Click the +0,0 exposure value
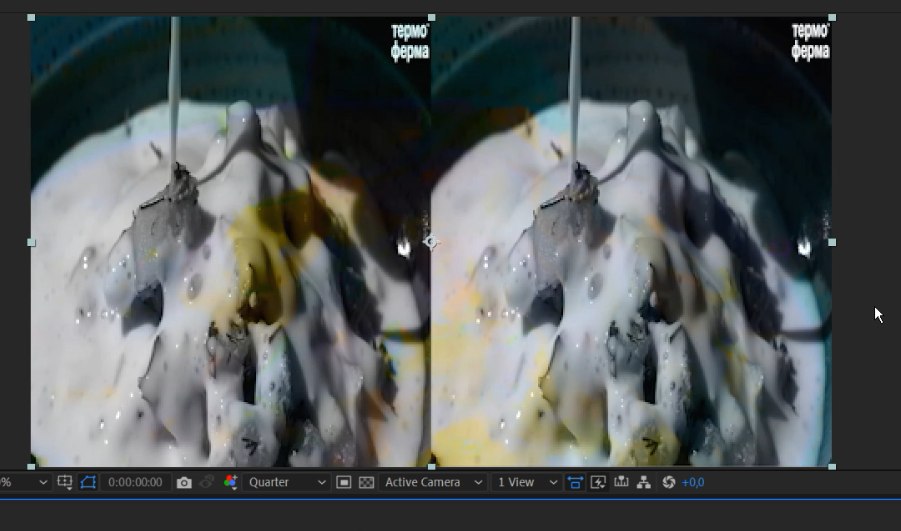 click(692, 482)
